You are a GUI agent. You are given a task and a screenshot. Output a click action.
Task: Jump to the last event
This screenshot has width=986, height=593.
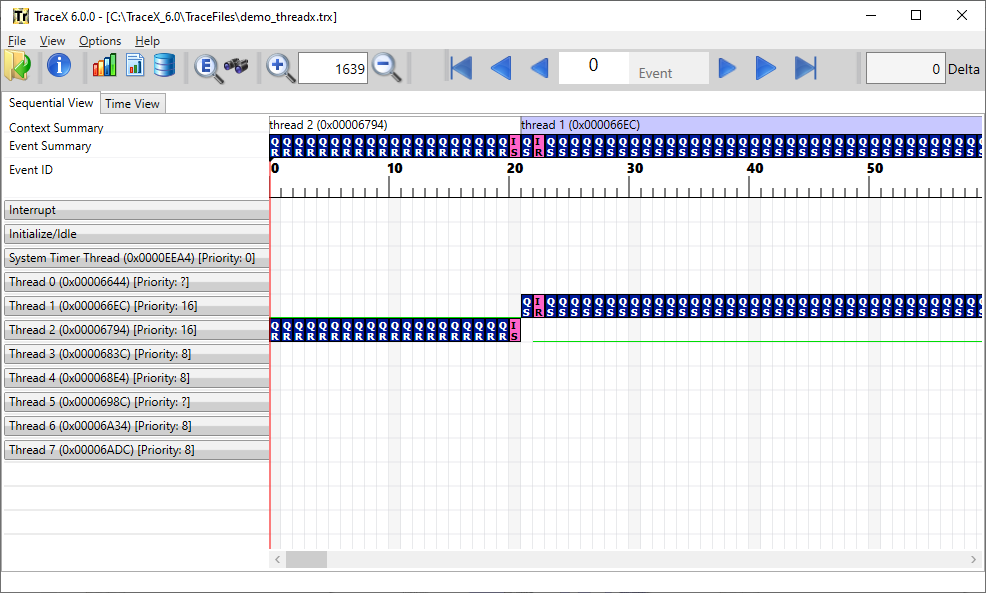[805, 68]
